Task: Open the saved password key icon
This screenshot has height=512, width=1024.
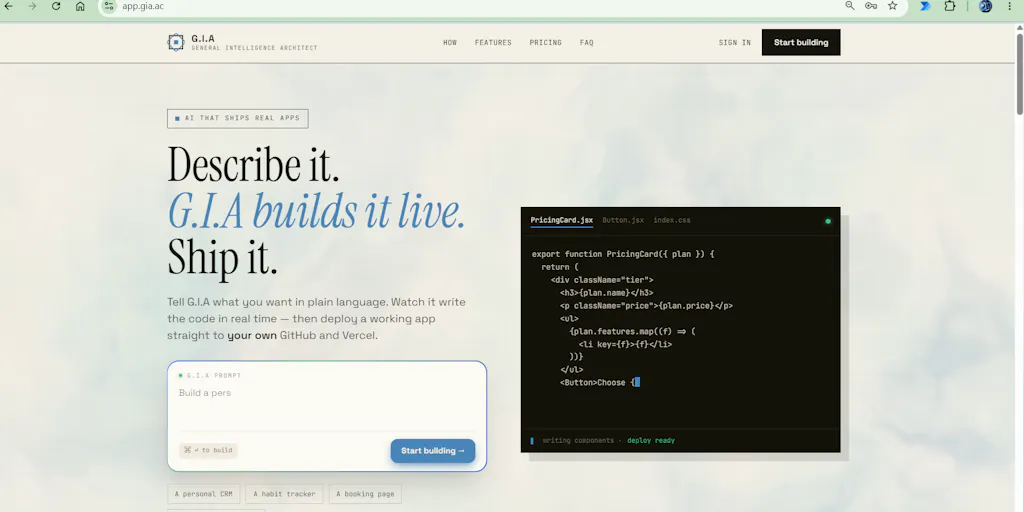Action: tap(871, 6)
